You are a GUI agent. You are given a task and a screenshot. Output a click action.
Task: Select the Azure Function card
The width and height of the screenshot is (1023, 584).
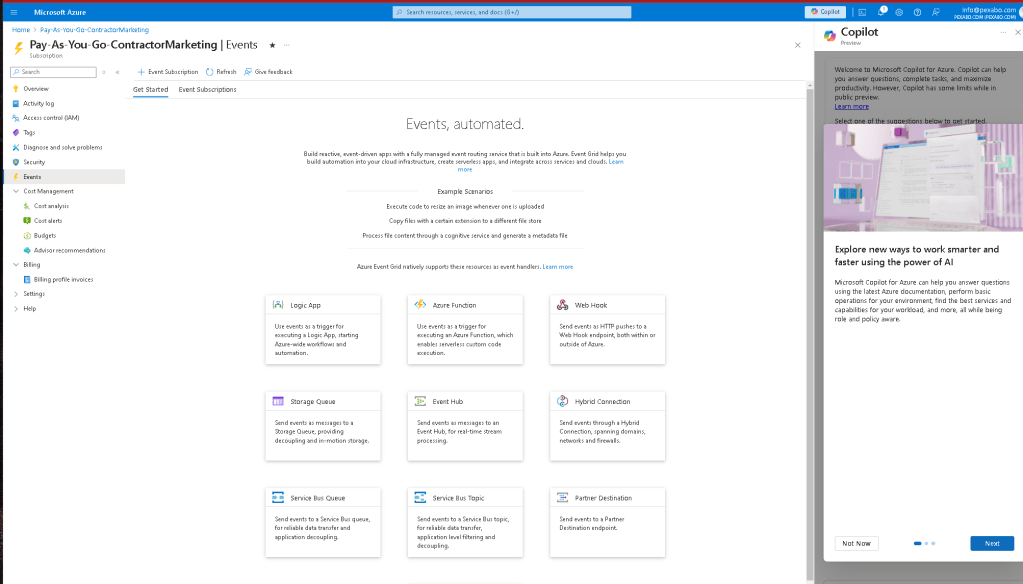pos(465,330)
